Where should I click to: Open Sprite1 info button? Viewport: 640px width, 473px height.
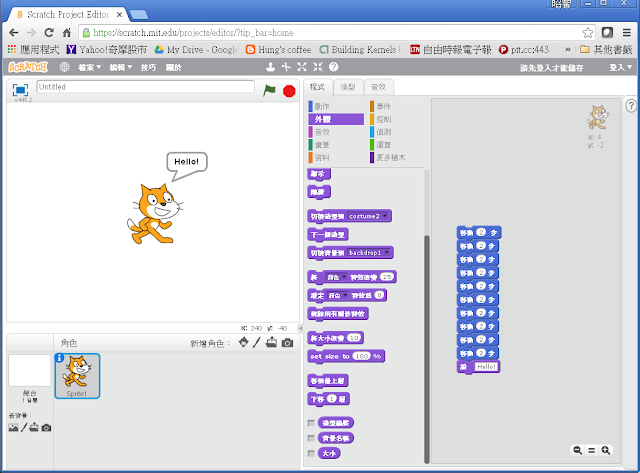59,358
